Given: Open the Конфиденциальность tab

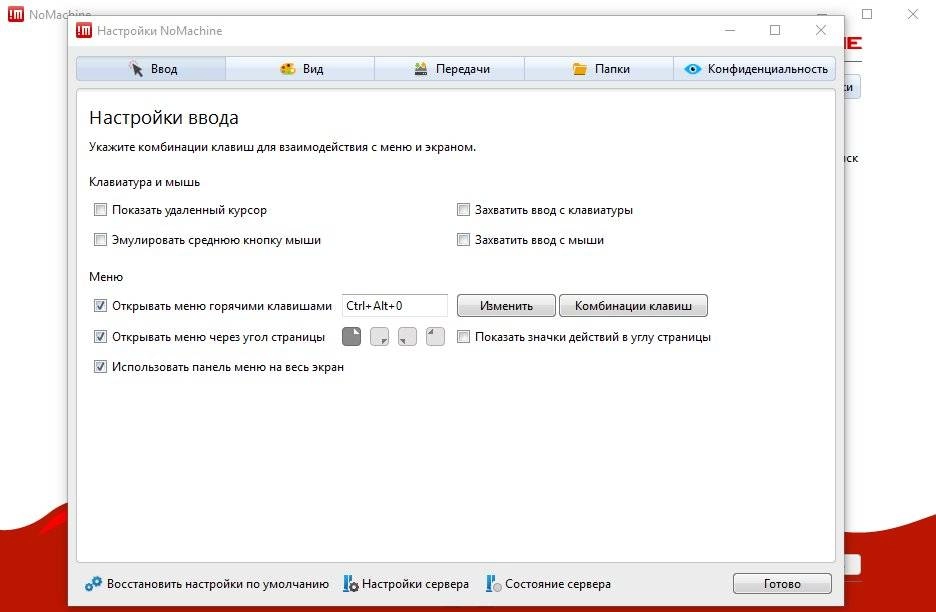Looking at the screenshot, I should pyautogui.click(x=755, y=69).
